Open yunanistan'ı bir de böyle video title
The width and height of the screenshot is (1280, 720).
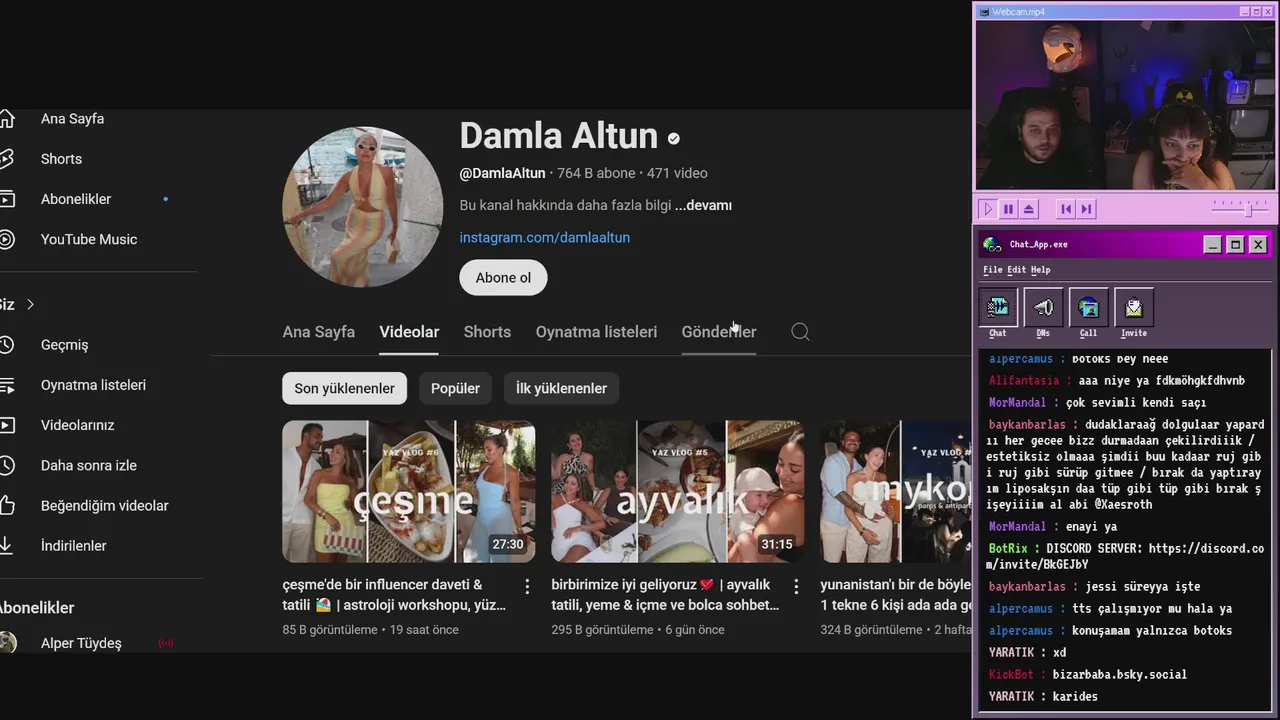point(896,595)
